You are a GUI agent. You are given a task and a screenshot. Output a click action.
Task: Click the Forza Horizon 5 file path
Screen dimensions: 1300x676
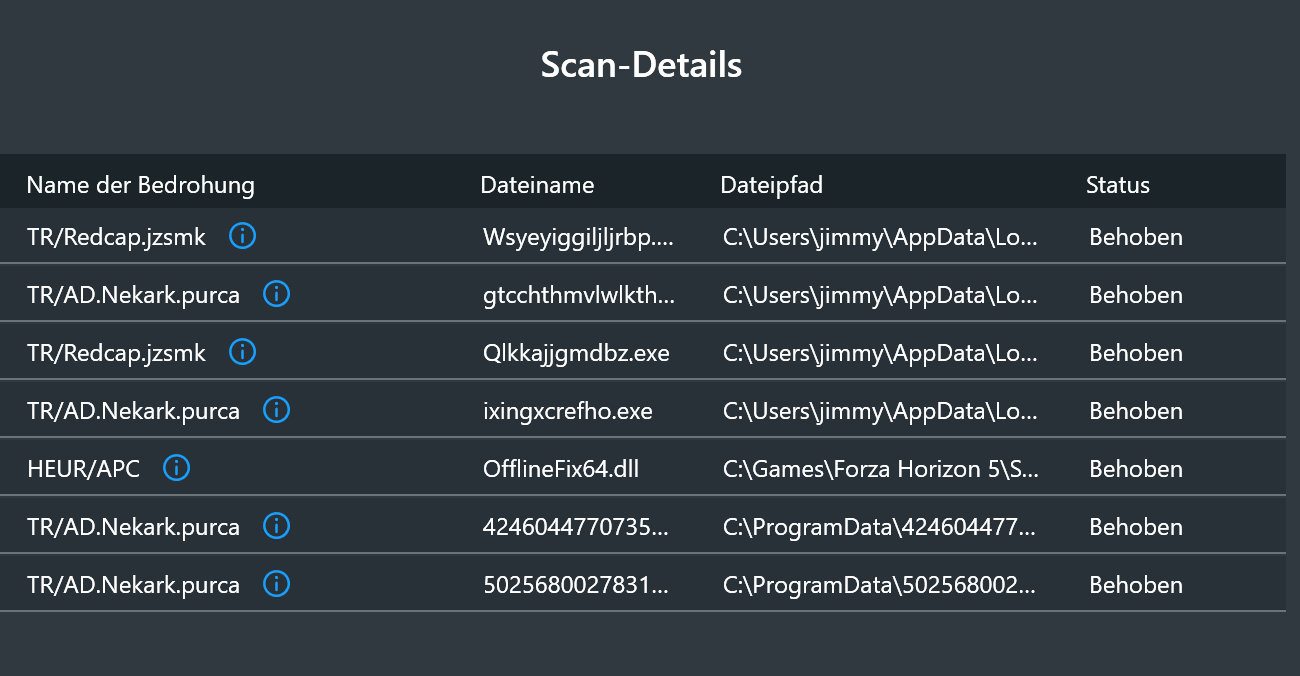click(880, 469)
